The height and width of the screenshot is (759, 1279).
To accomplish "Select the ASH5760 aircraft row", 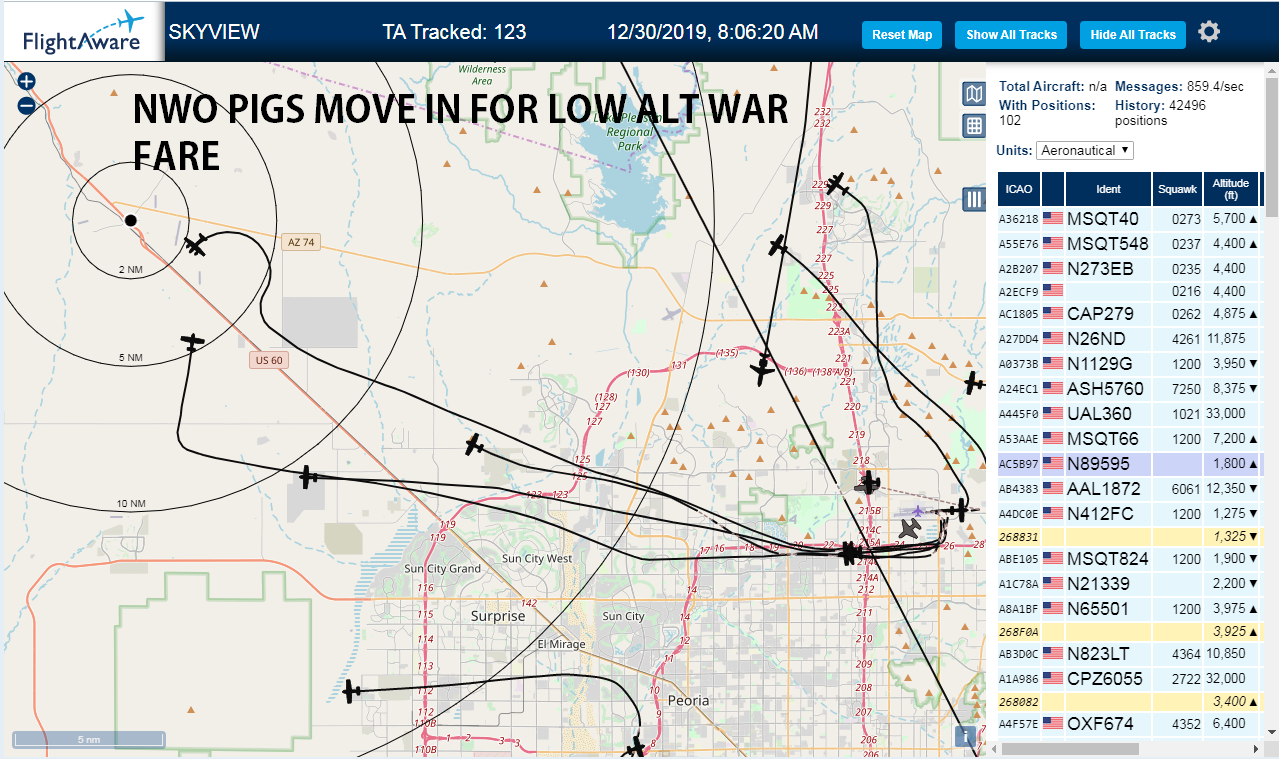I will pyautogui.click(x=1130, y=388).
